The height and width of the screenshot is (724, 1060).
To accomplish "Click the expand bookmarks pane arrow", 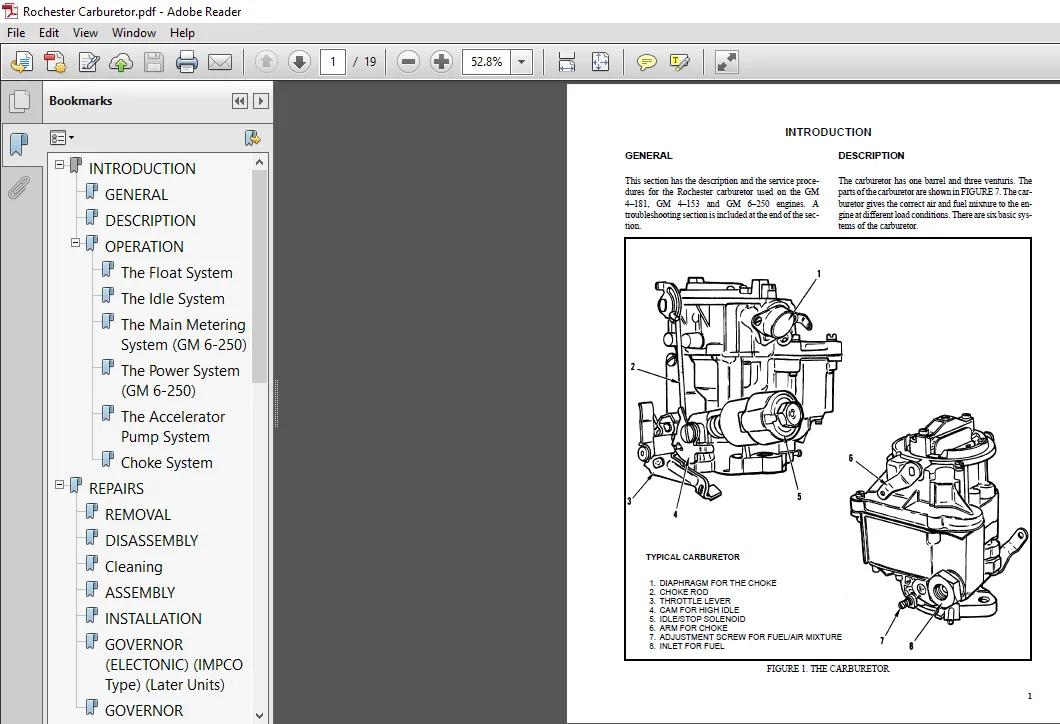I will (260, 101).
